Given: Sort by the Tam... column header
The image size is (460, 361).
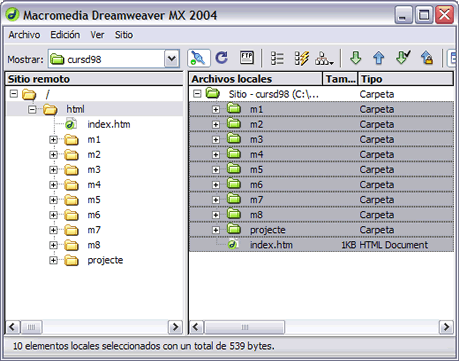Looking at the screenshot, I should [340, 79].
